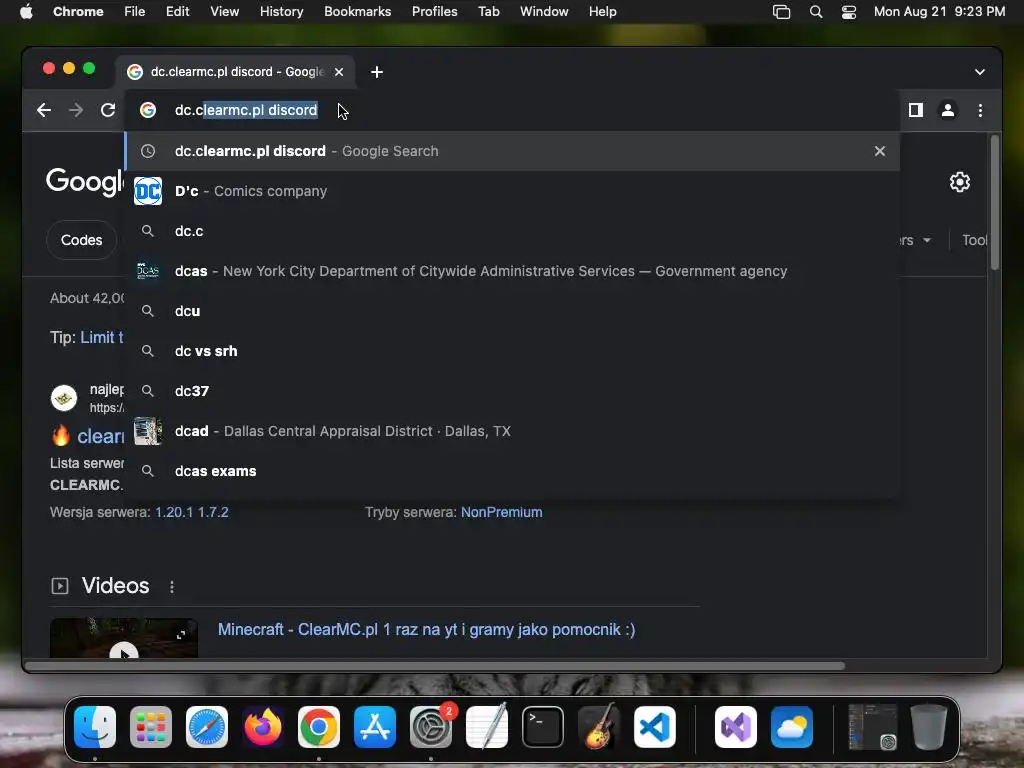Open the 1.20.1 1.7.2 server version link
Image resolution: width=1024 pixels, height=768 pixels.
(x=191, y=512)
